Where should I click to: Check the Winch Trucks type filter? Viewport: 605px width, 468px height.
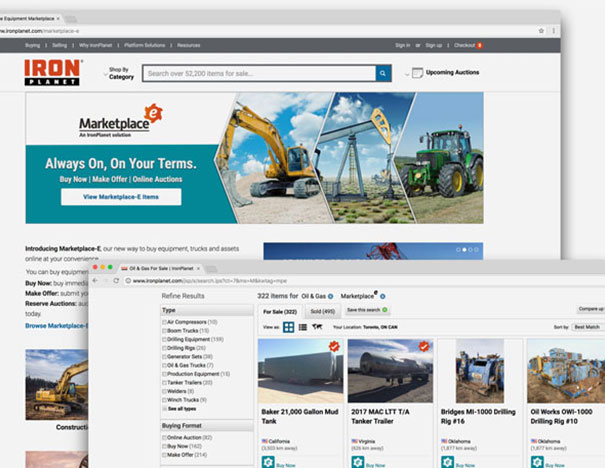164,400
